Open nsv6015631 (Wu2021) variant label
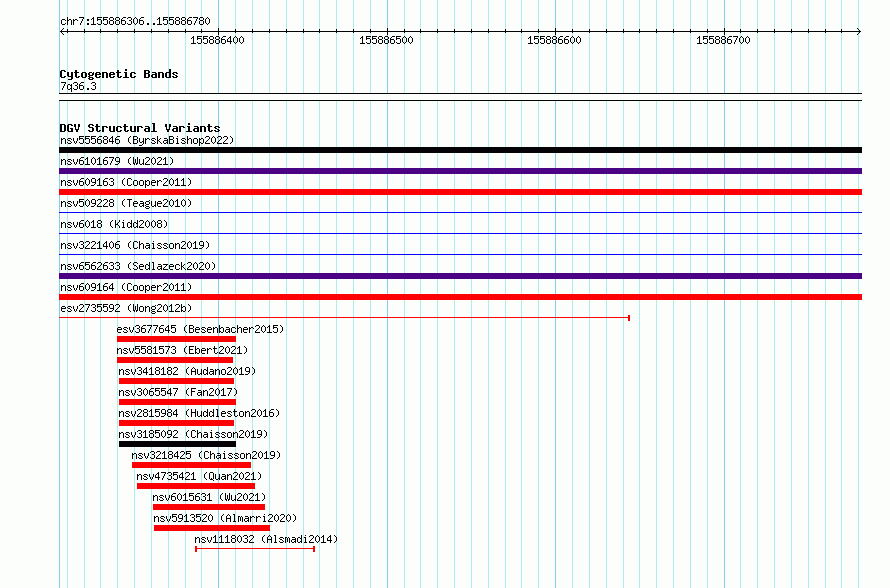 (209, 497)
